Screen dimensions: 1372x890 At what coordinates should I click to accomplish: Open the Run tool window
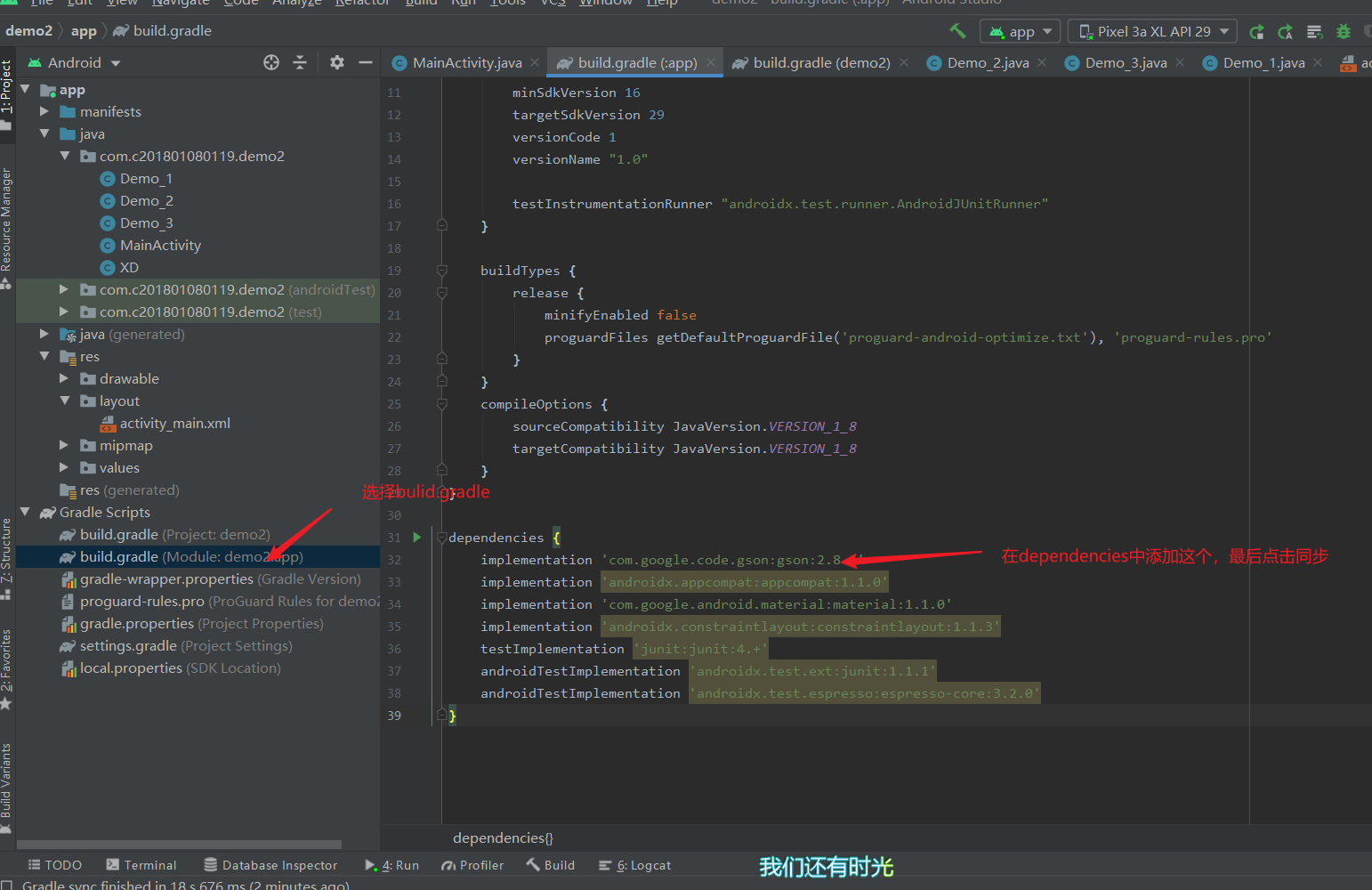click(391, 865)
